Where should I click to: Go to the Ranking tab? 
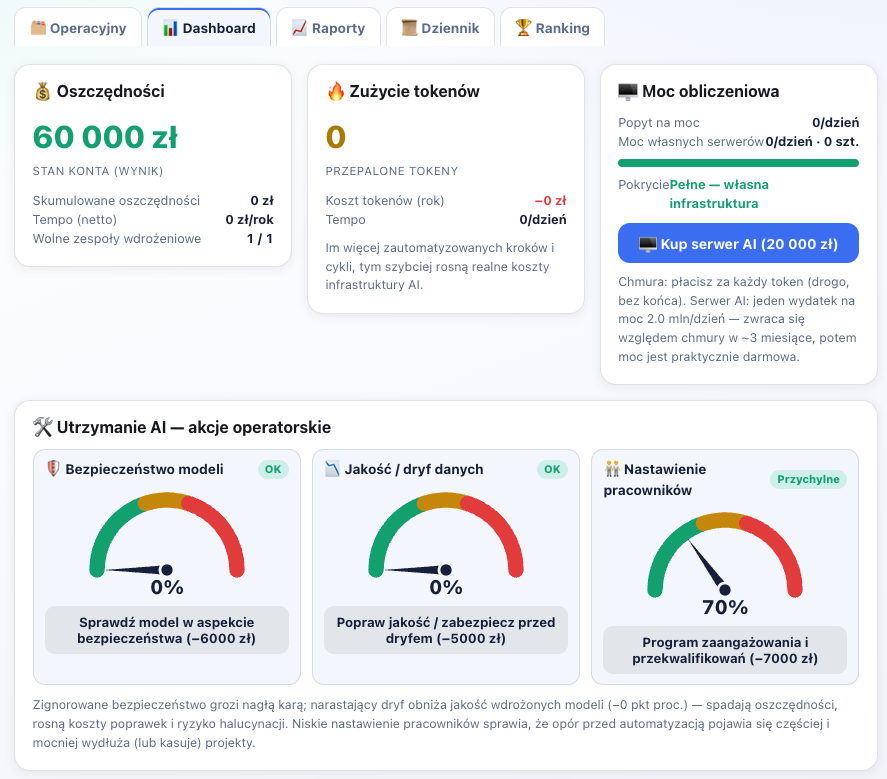tap(552, 27)
